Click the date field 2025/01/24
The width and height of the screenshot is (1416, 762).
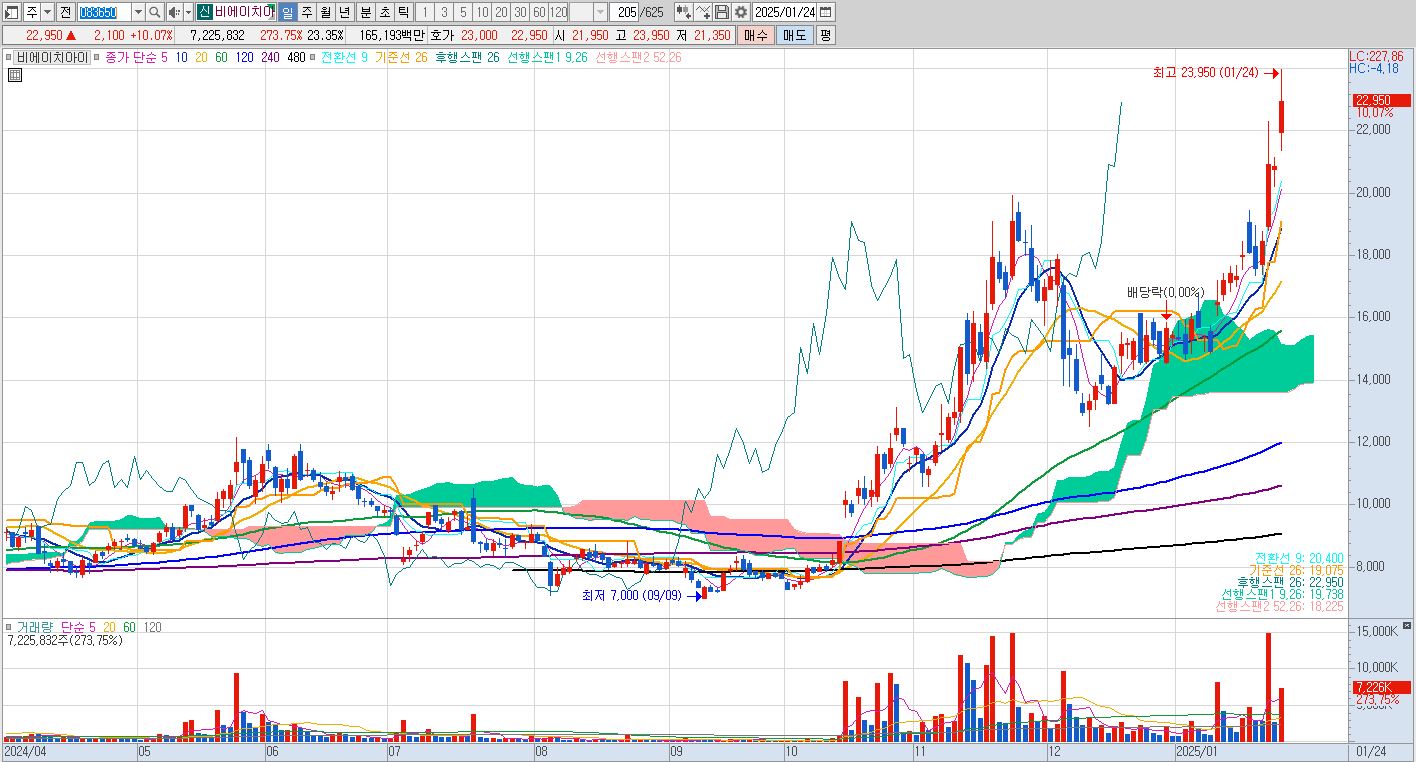[784, 12]
